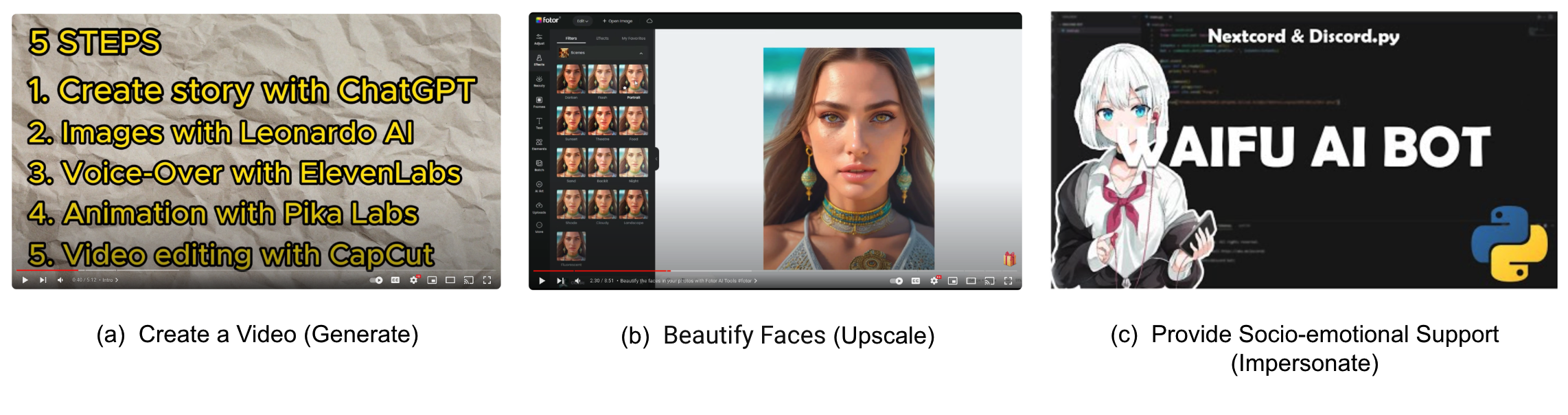Open the Elements panel in Fotor
Screen dimensions: 1568x415
[539, 144]
